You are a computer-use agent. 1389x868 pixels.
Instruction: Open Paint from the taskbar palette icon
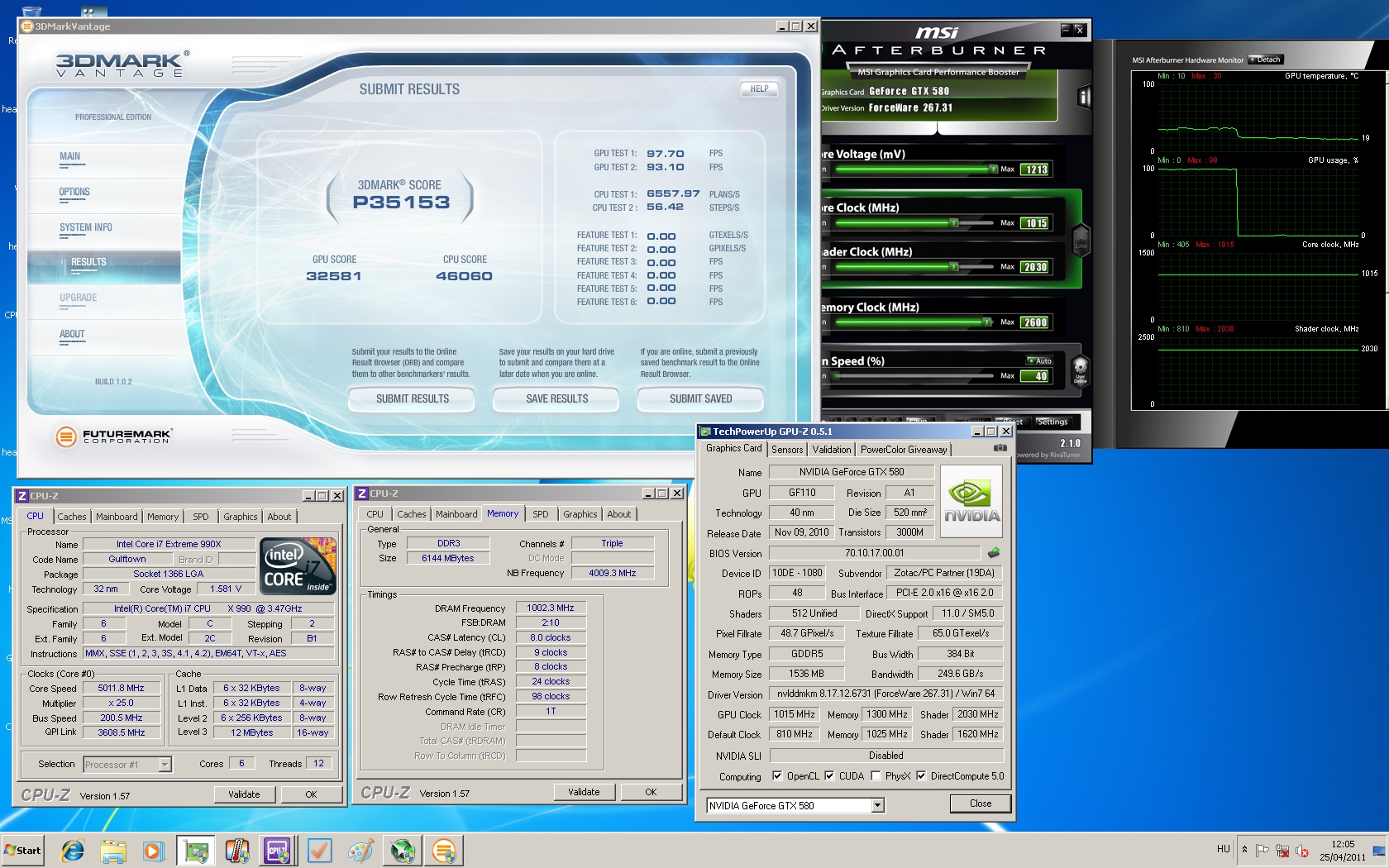[360, 850]
